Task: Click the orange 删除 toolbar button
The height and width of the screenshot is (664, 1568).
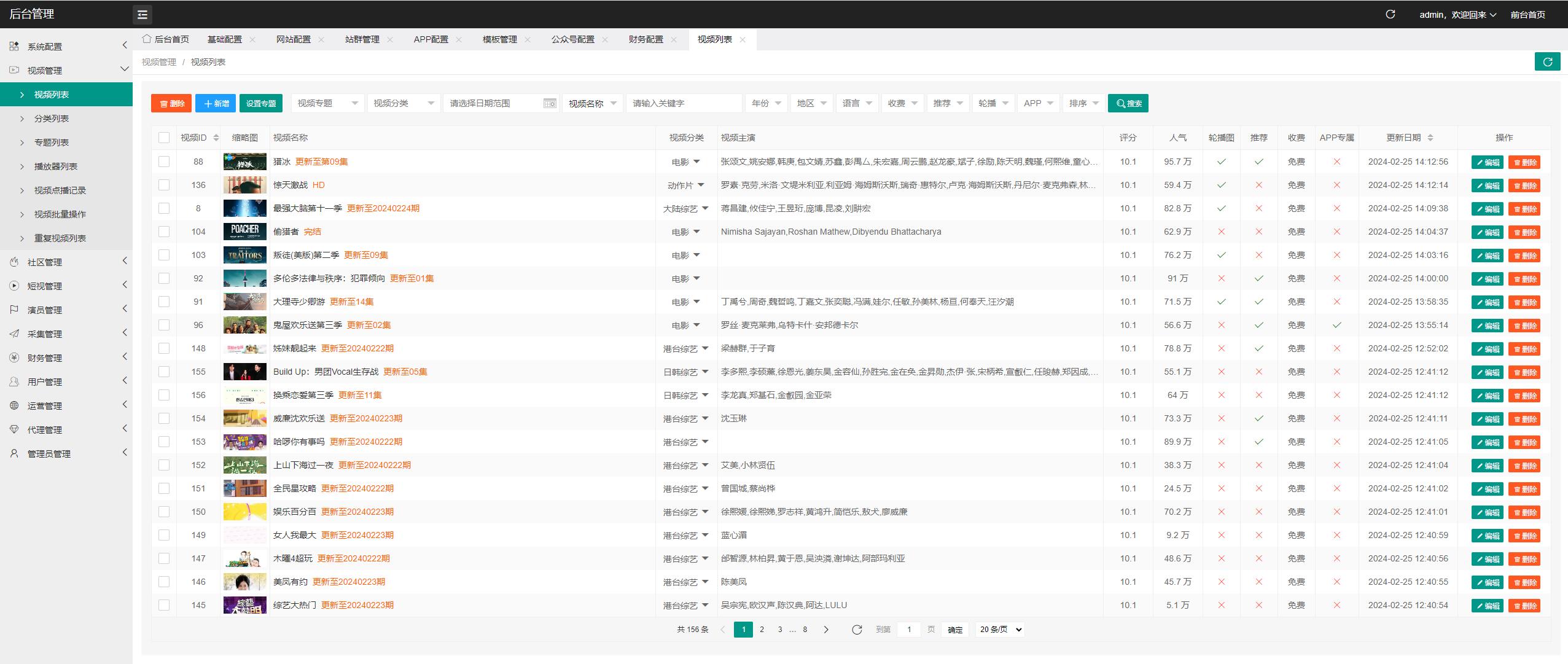Action: tap(171, 103)
